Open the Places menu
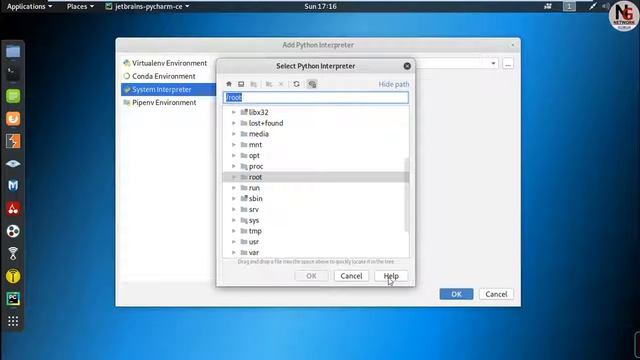The image size is (640, 360). click(80, 7)
